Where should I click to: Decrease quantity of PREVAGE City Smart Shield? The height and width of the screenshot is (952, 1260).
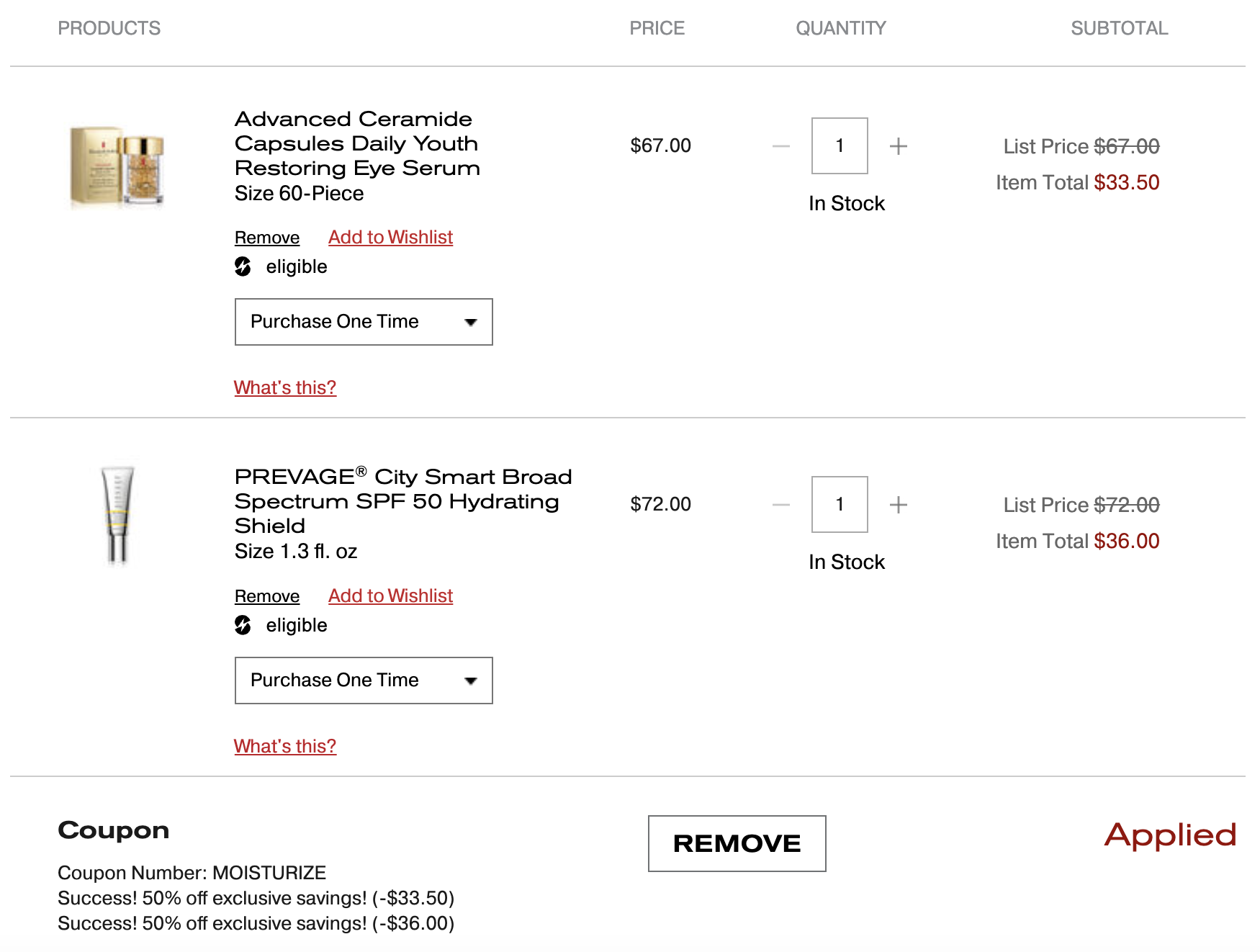(x=781, y=505)
